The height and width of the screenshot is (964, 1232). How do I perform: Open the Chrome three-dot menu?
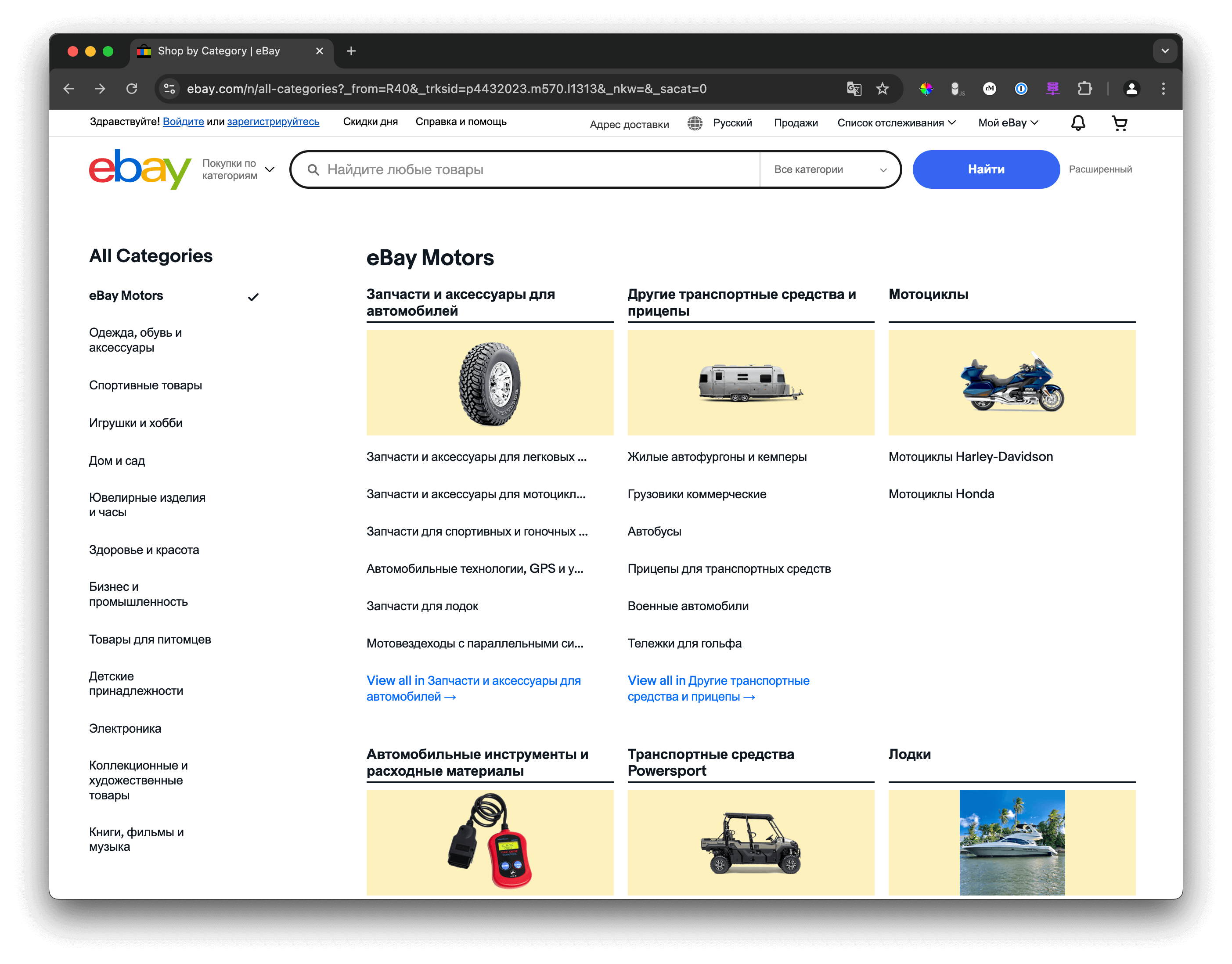click(x=1163, y=89)
